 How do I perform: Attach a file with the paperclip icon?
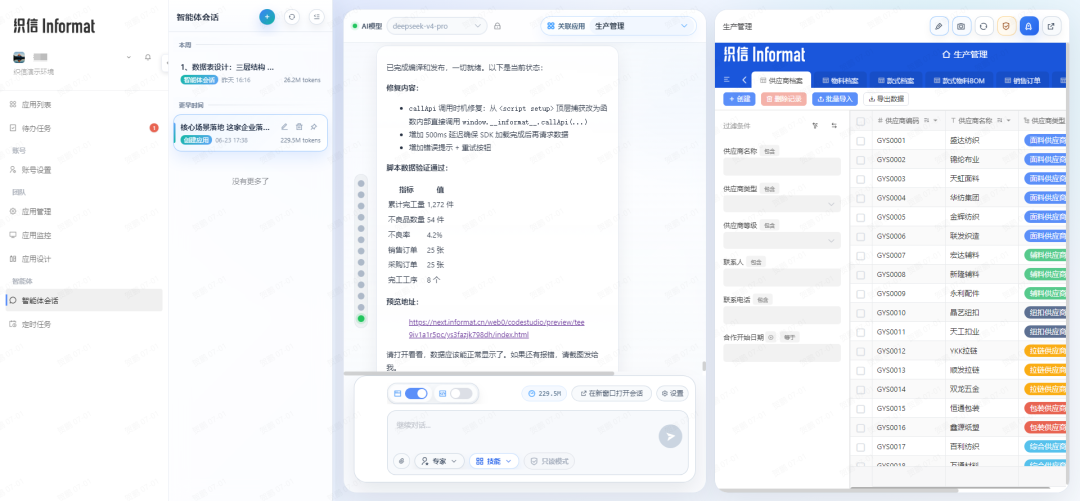(x=401, y=461)
